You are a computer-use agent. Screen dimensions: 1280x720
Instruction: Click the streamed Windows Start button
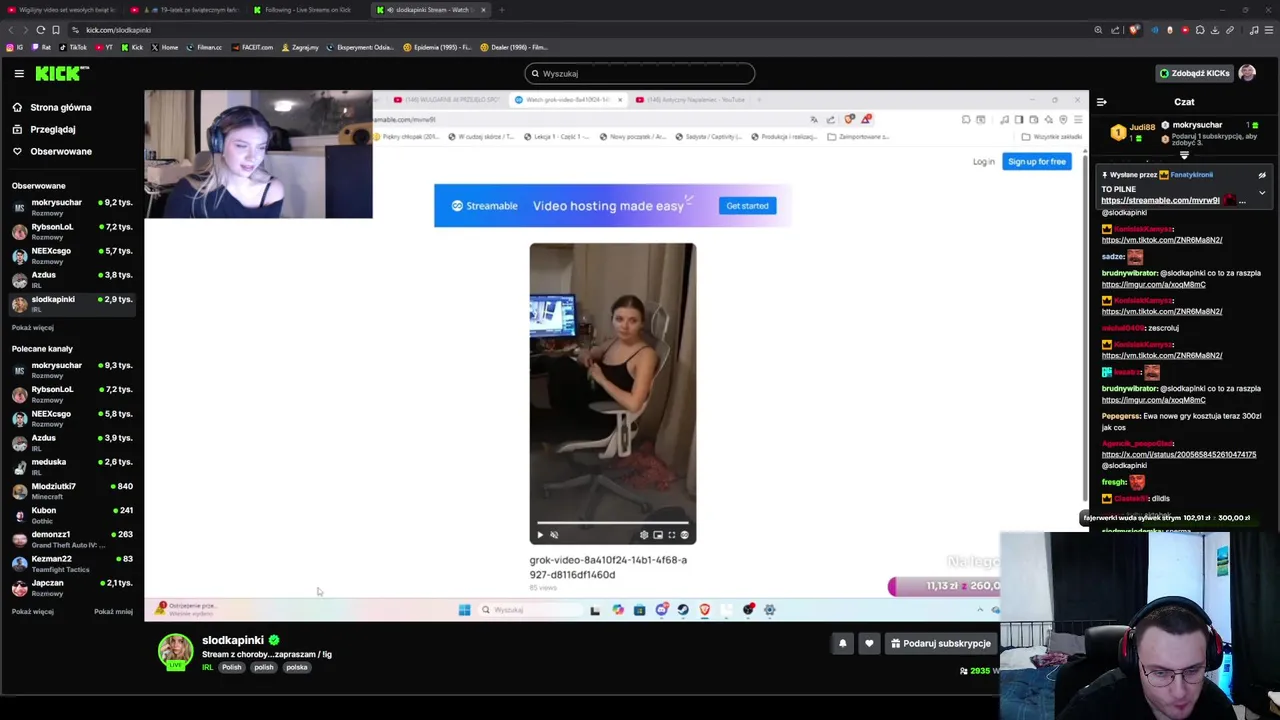tap(464, 610)
